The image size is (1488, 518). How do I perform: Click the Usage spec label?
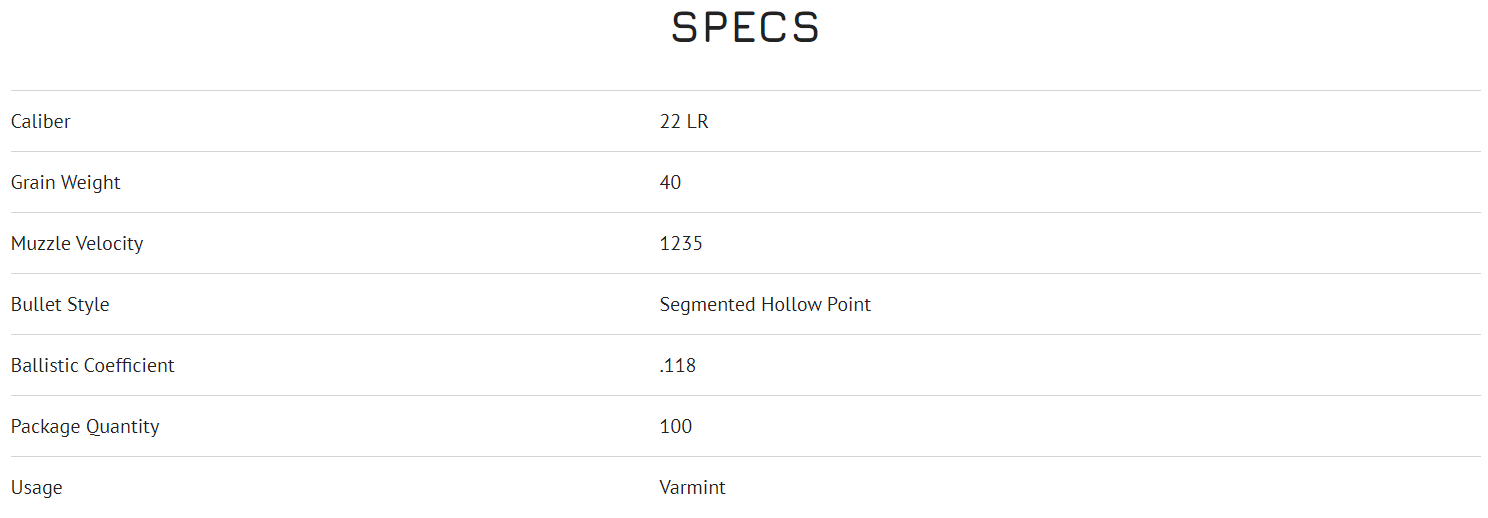(37, 488)
